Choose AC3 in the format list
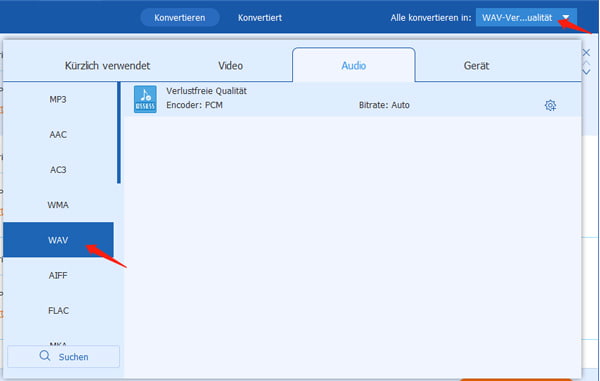 coord(58,170)
